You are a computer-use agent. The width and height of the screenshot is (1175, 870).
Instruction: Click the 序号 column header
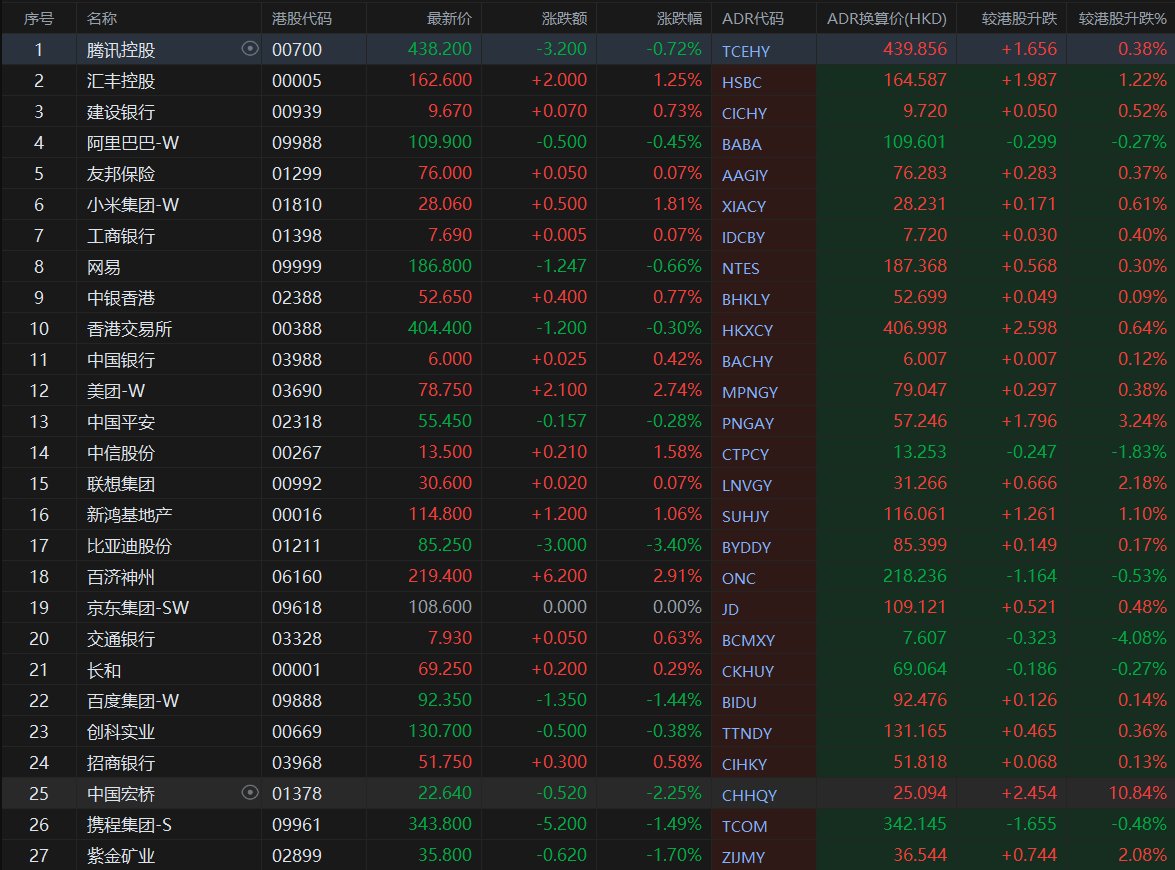[x=38, y=18]
